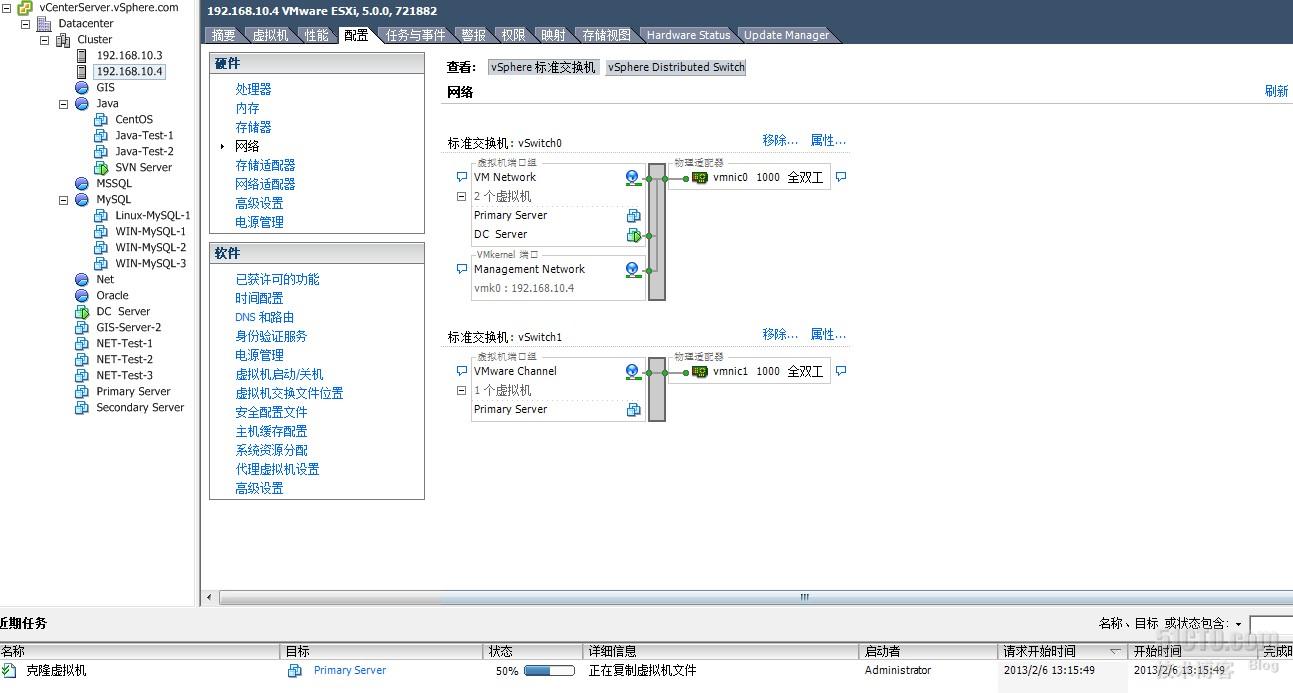Open the speech bubble info for VM Network
The width and height of the screenshot is (1293, 693).
462,177
